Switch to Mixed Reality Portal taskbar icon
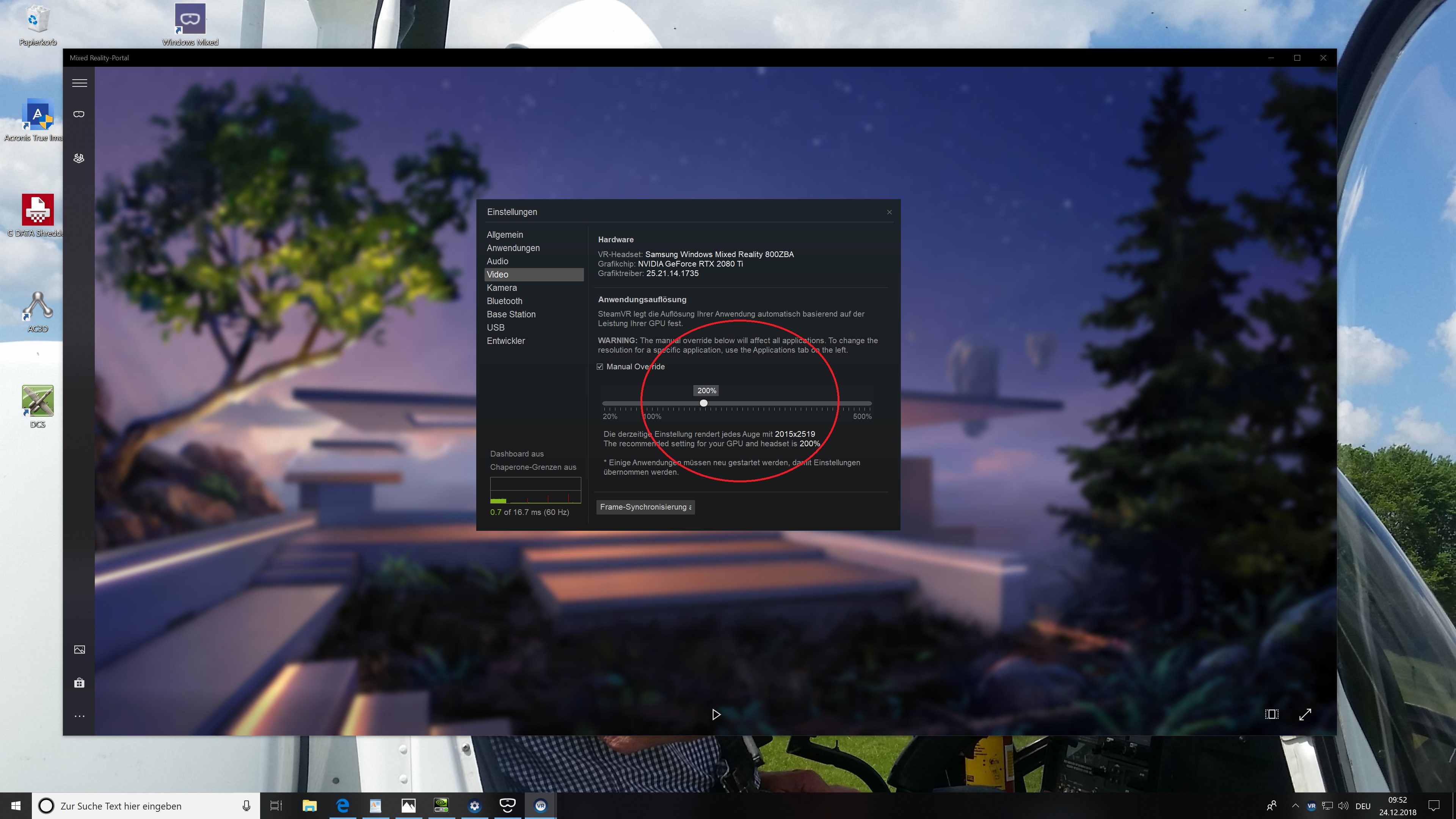 pyautogui.click(x=508, y=805)
